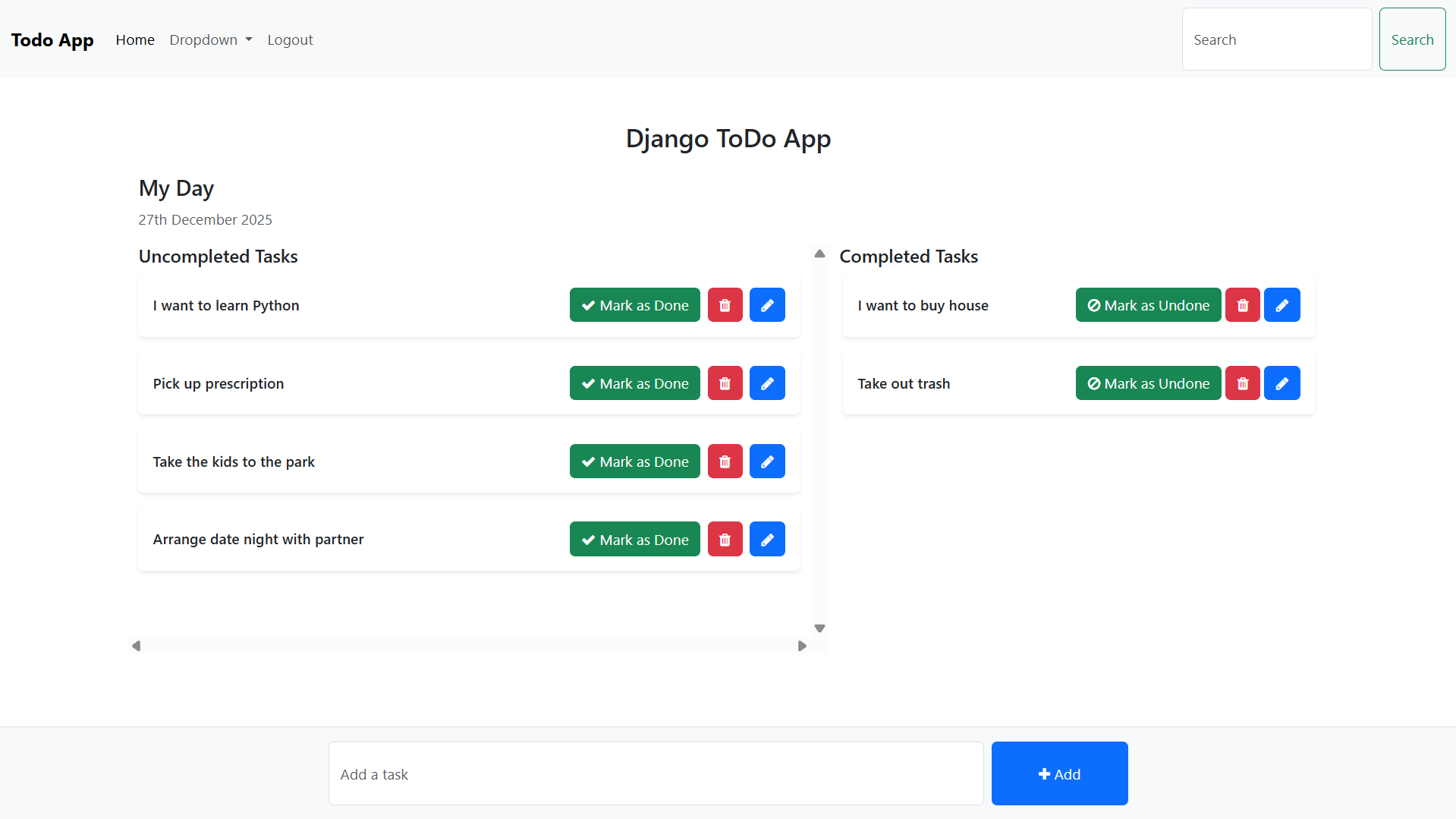
Task: Mark 'Take the kids to the park' as done
Action: (x=634, y=461)
